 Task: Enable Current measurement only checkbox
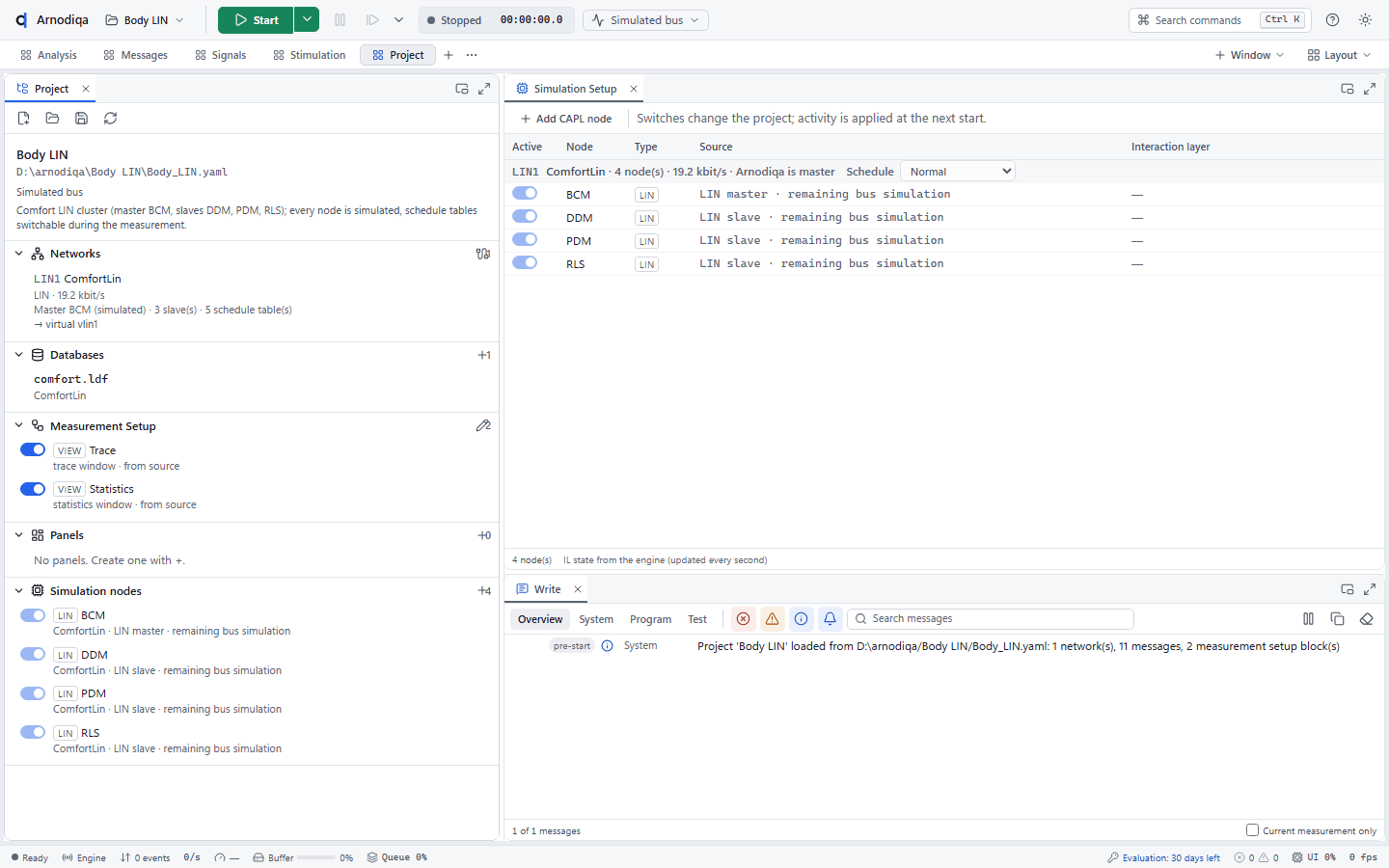[x=1252, y=829]
